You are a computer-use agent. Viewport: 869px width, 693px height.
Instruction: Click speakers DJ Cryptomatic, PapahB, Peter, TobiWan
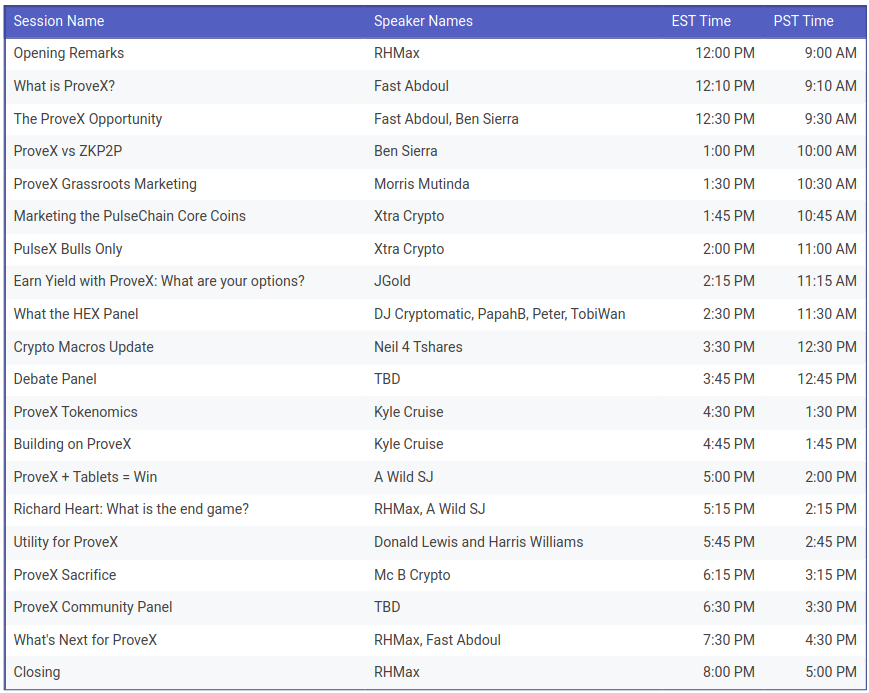point(499,314)
